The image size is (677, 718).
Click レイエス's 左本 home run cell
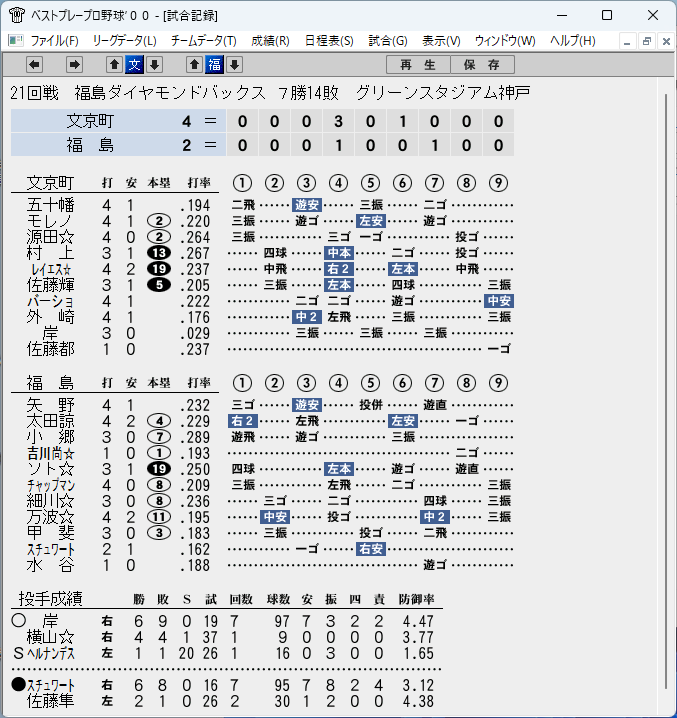coord(403,269)
